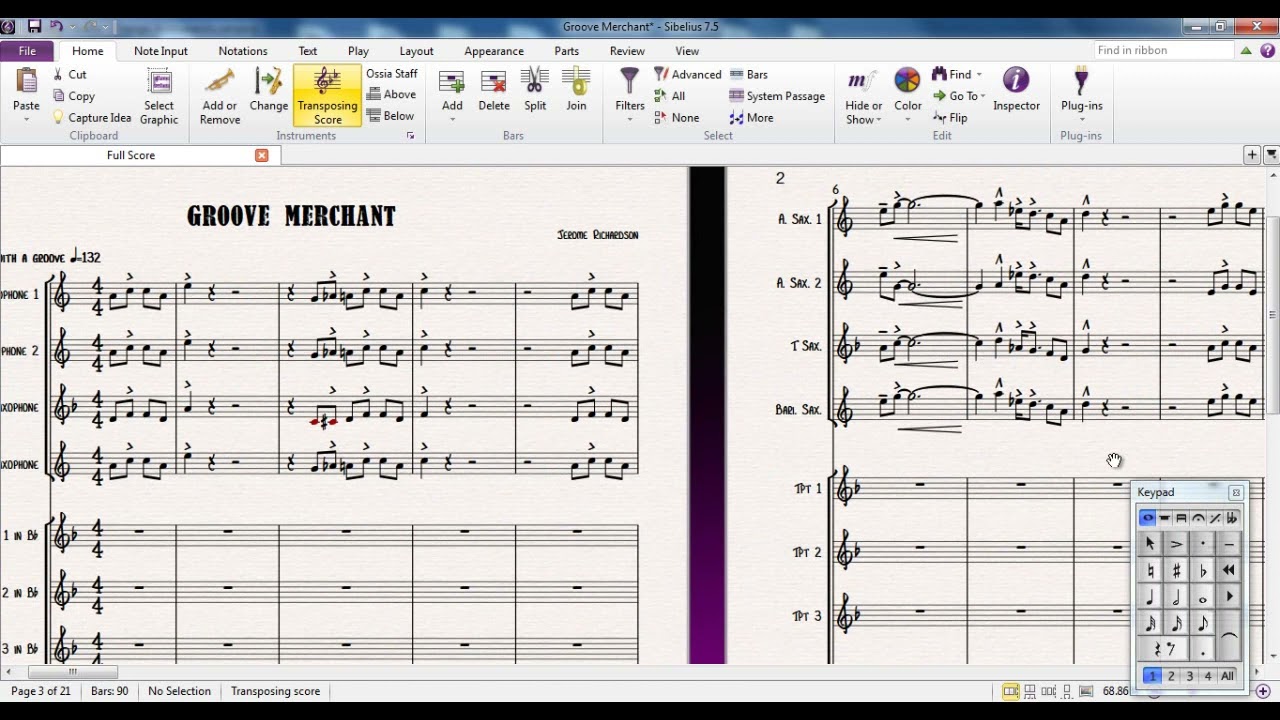Viewport: 1280px width, 720px height.
Task: Open the Parts ribbon tab
Action: click(x=566, y=51)
